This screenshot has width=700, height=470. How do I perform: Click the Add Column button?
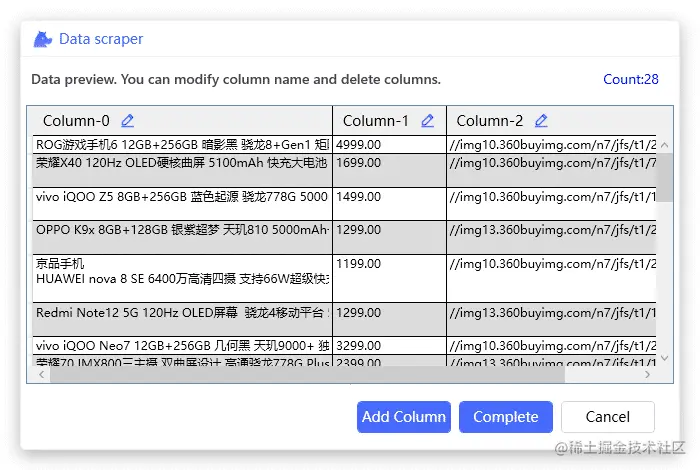(x=404, y=417)
